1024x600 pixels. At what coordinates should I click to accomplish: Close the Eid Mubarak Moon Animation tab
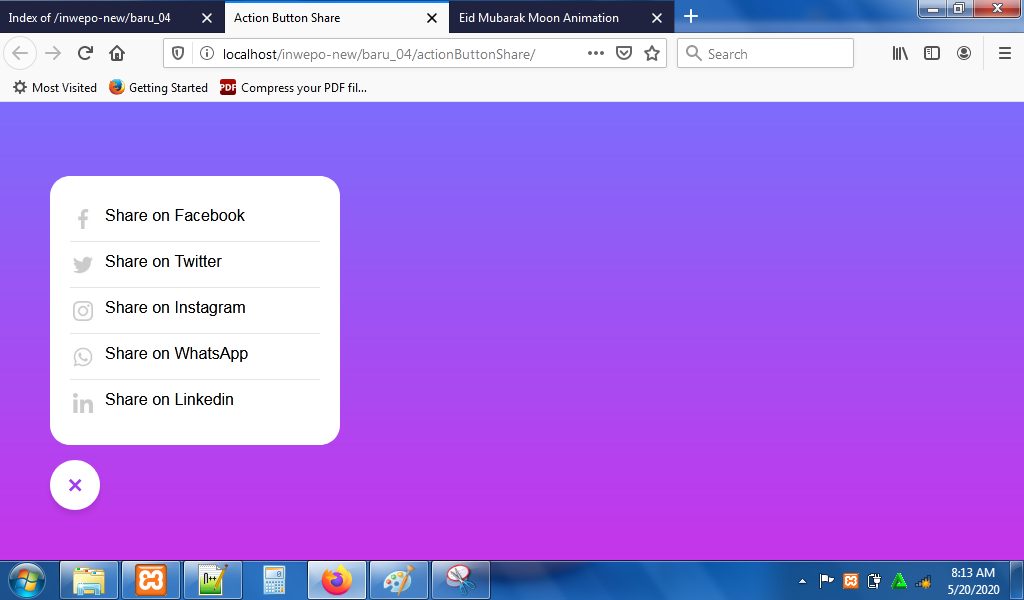[x=657, y=18]
